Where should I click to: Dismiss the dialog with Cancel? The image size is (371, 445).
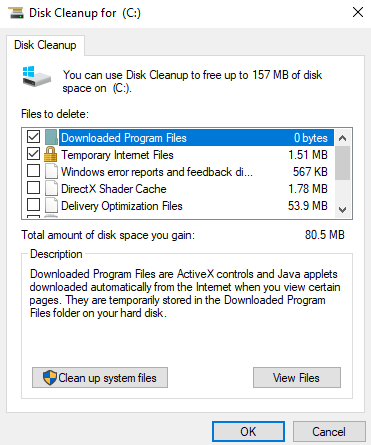point(329,432)
